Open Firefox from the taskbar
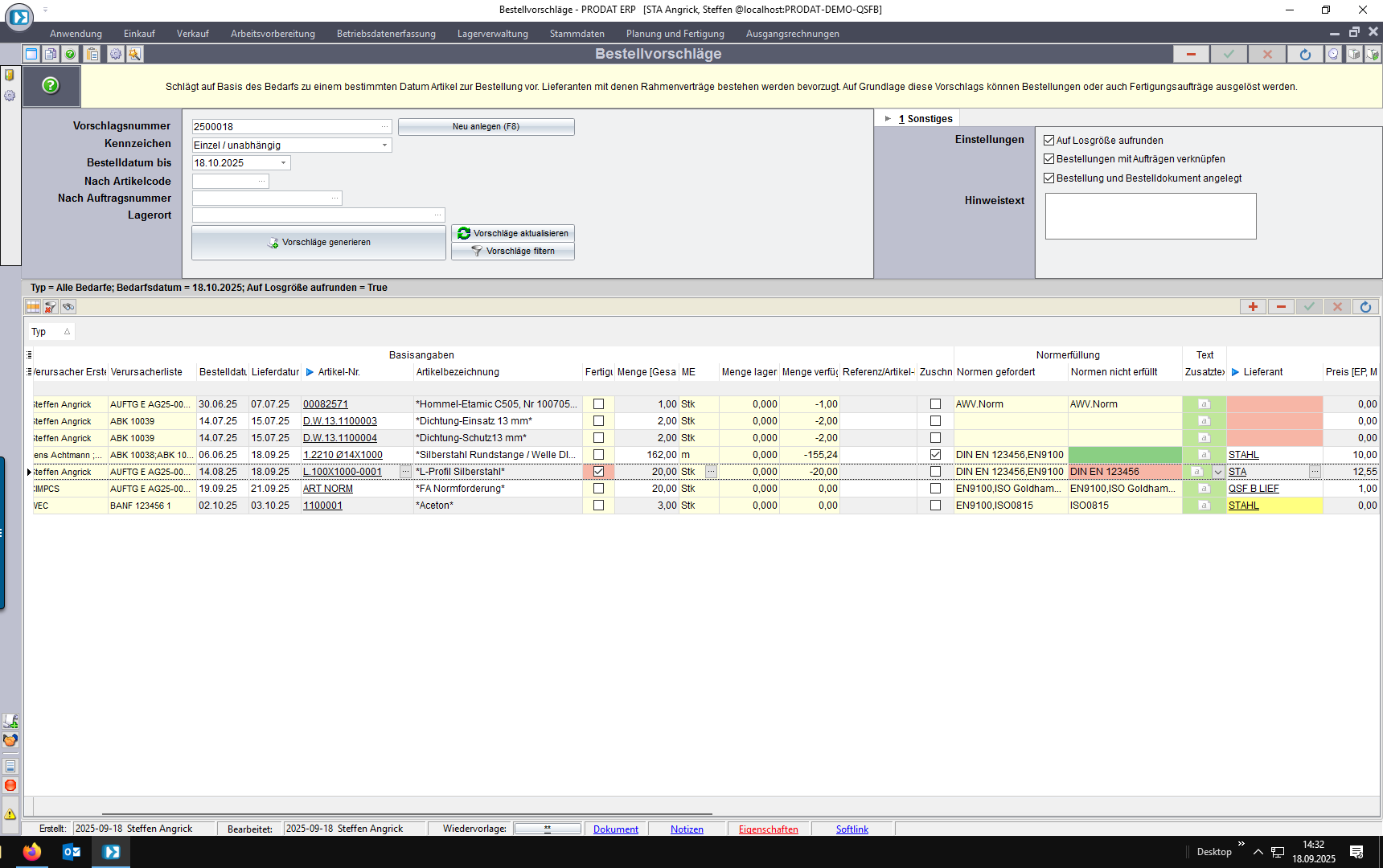The image size is (1383, 868). pyautogui.click(x=32, y=852)
